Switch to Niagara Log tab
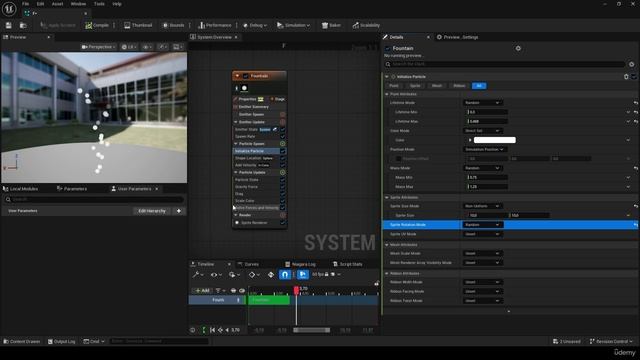Screen dimensions: 640x360 pos(300,264)
